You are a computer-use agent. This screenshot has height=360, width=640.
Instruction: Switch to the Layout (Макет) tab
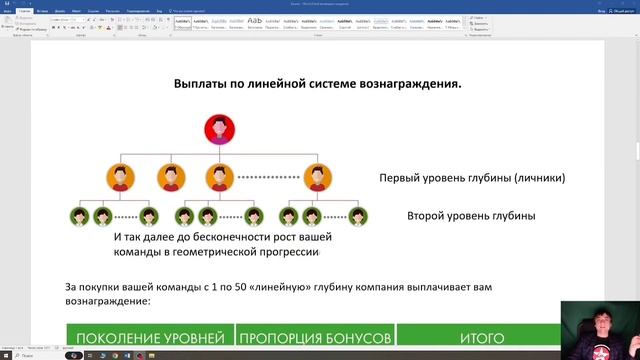tap(76, 11)
